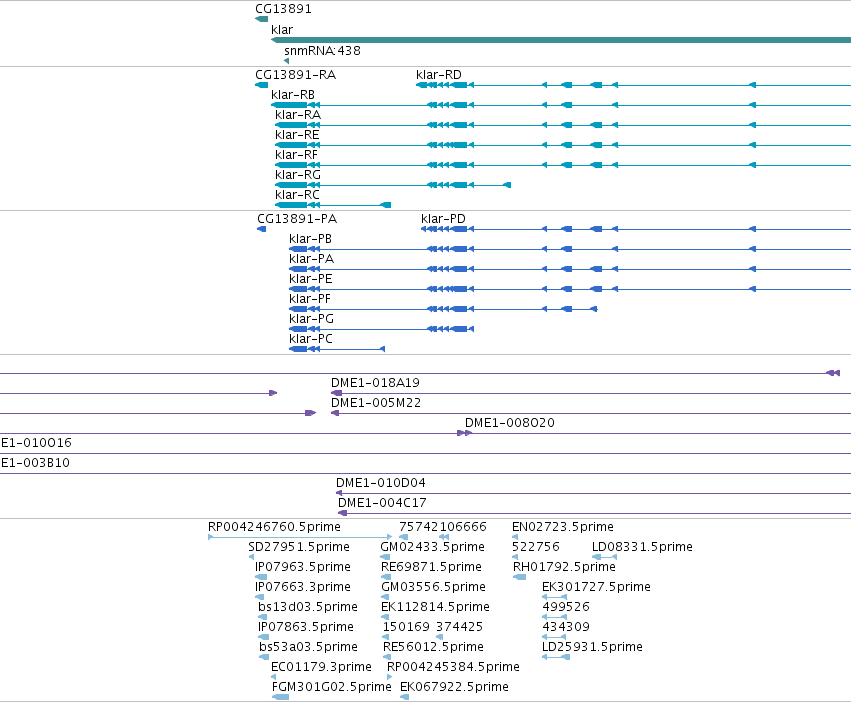Click the klar-RE transcript label
This screenshot has height=702, width=851.
click(297, 135)
